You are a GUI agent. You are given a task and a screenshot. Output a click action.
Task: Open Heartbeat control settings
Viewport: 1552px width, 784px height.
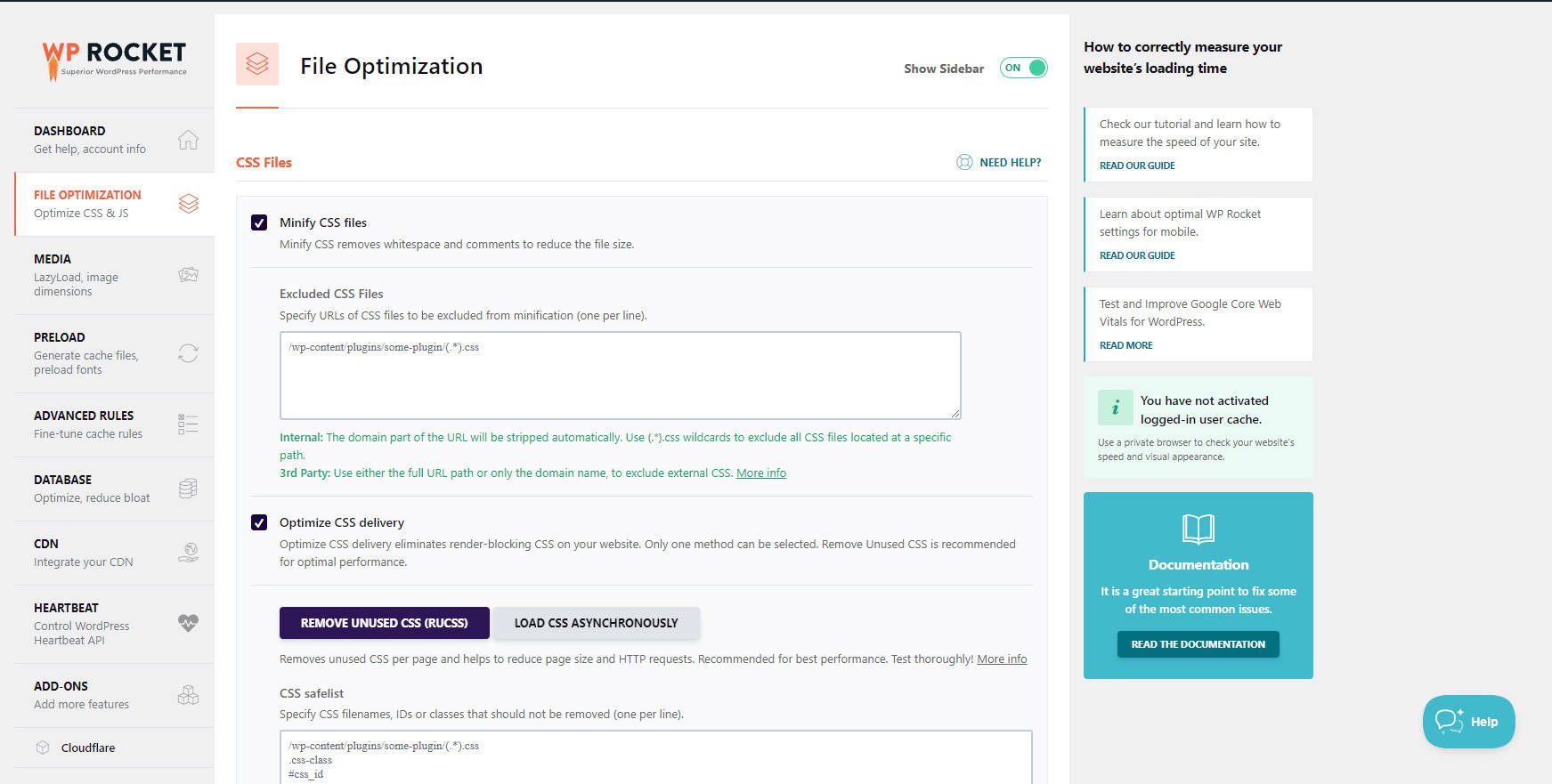114,624
